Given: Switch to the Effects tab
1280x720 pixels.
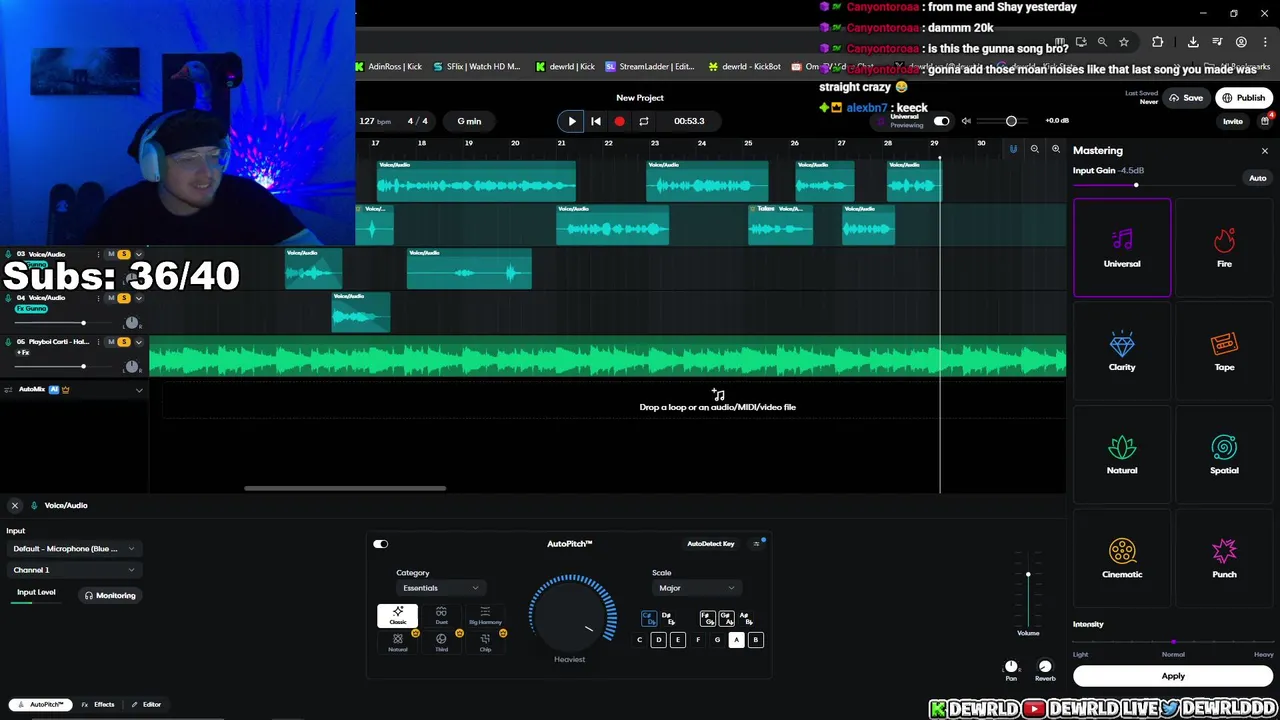Looking at the screenshot, I should (98, 705).
